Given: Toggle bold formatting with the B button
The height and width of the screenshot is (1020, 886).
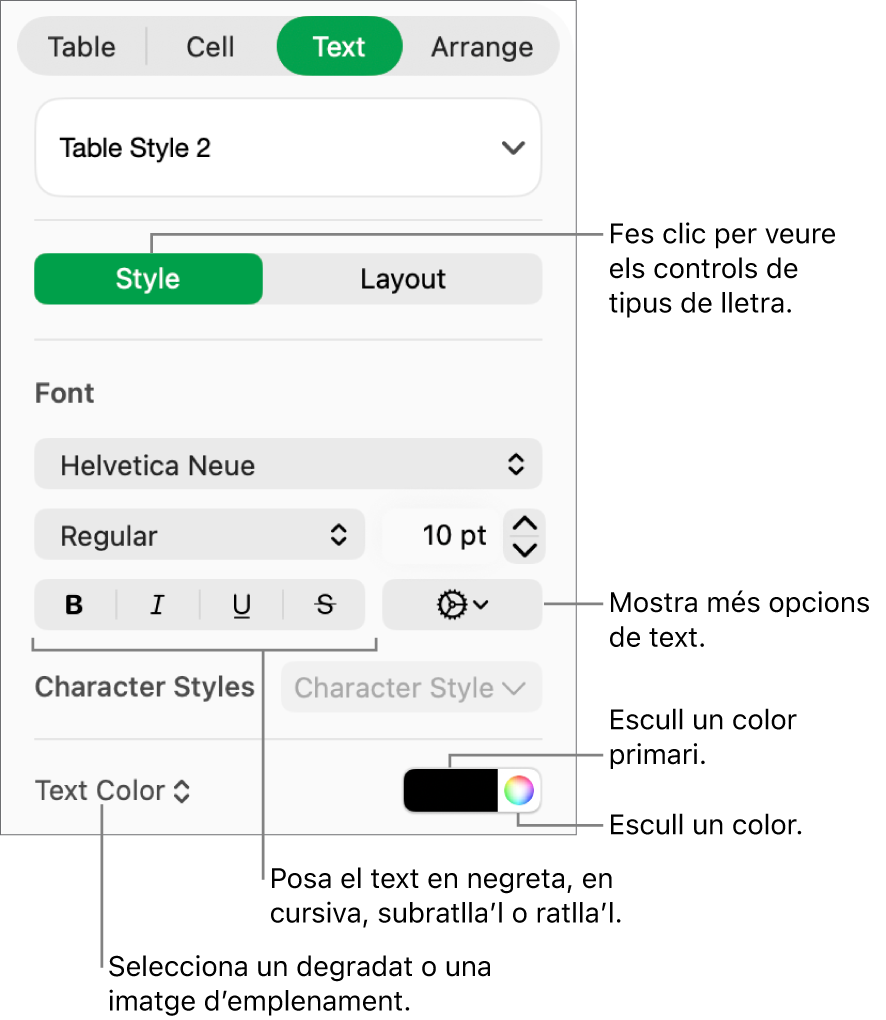Looking at the screenshot, I should click(75, 605).
